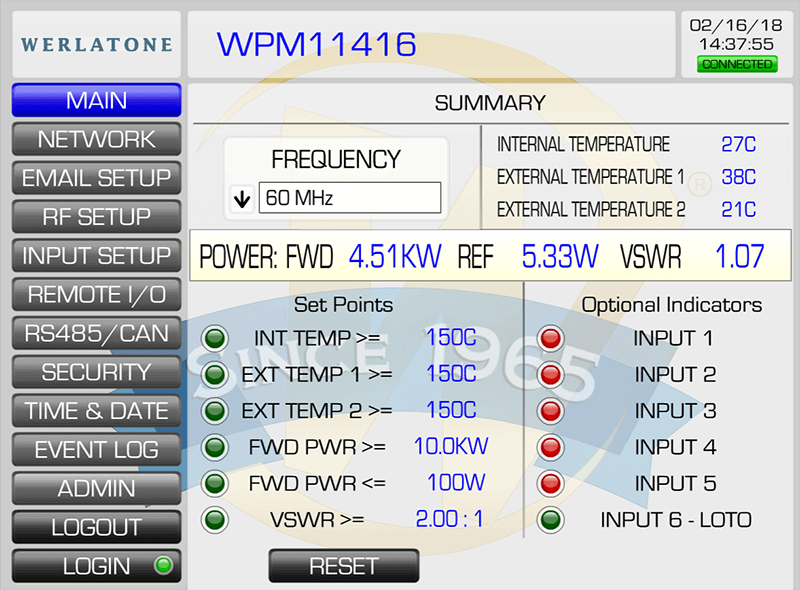Click the INPUT 6 - LOTO label
This screenshot has width=800, height=590.
click(676, 520)
